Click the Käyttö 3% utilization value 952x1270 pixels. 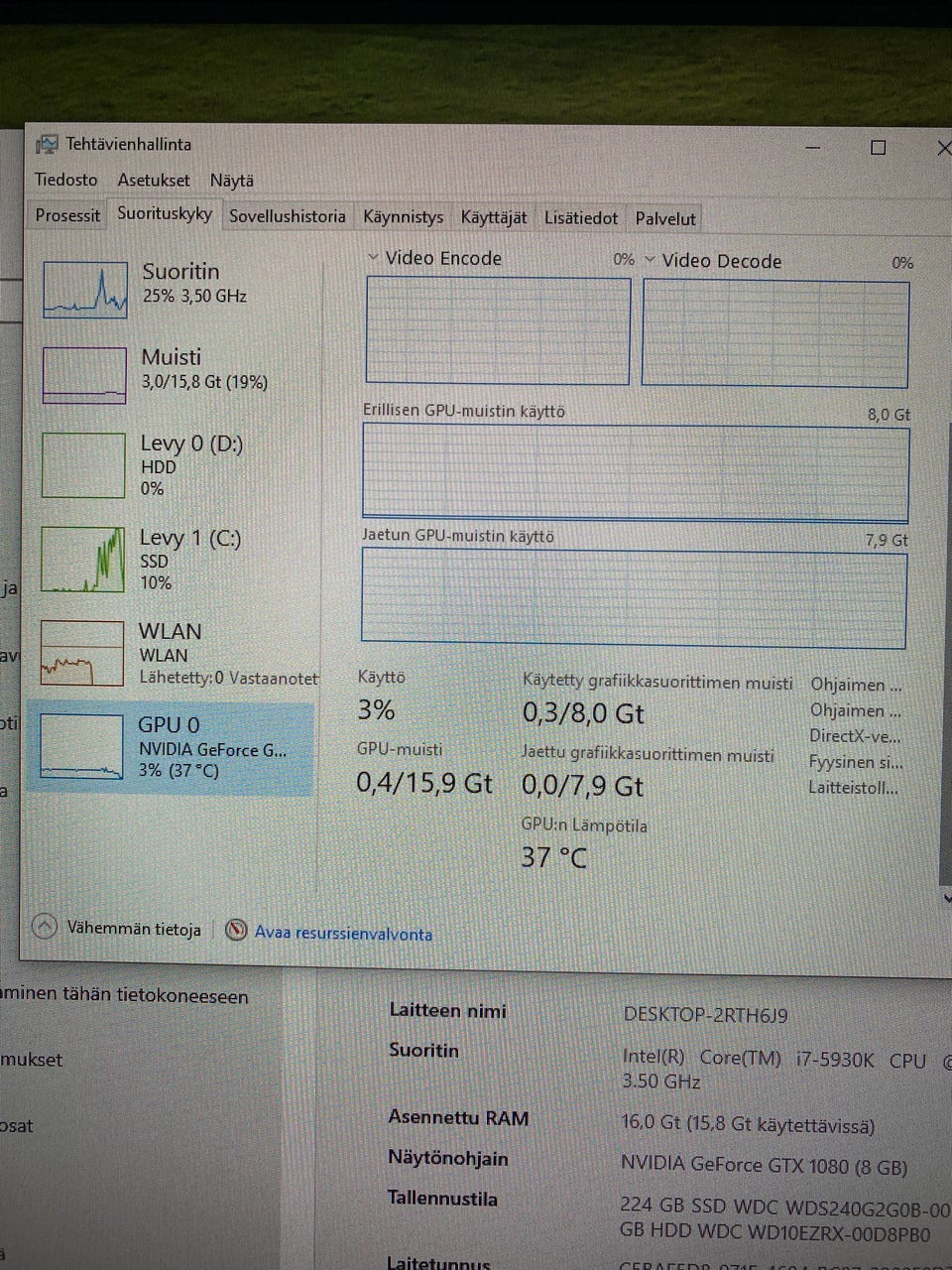point(376,709)
